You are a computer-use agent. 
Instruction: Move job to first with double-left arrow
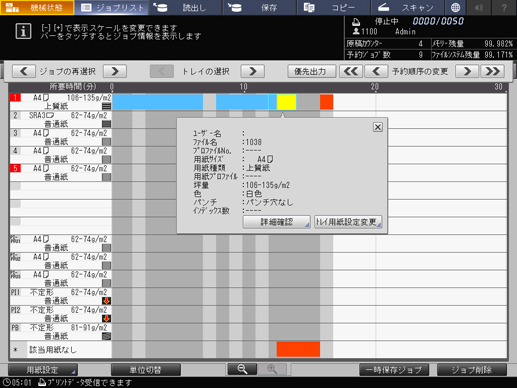[351, 71]
